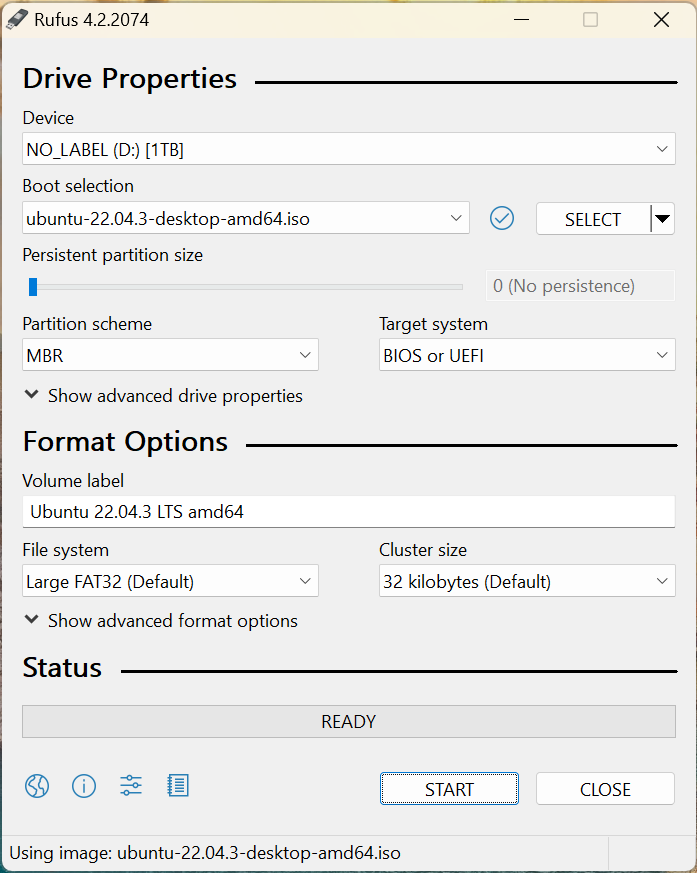Screen dimensions: 697x873
Task: Click the checksum checkmark icon beside Boot selection
Action: coord(502,218)
